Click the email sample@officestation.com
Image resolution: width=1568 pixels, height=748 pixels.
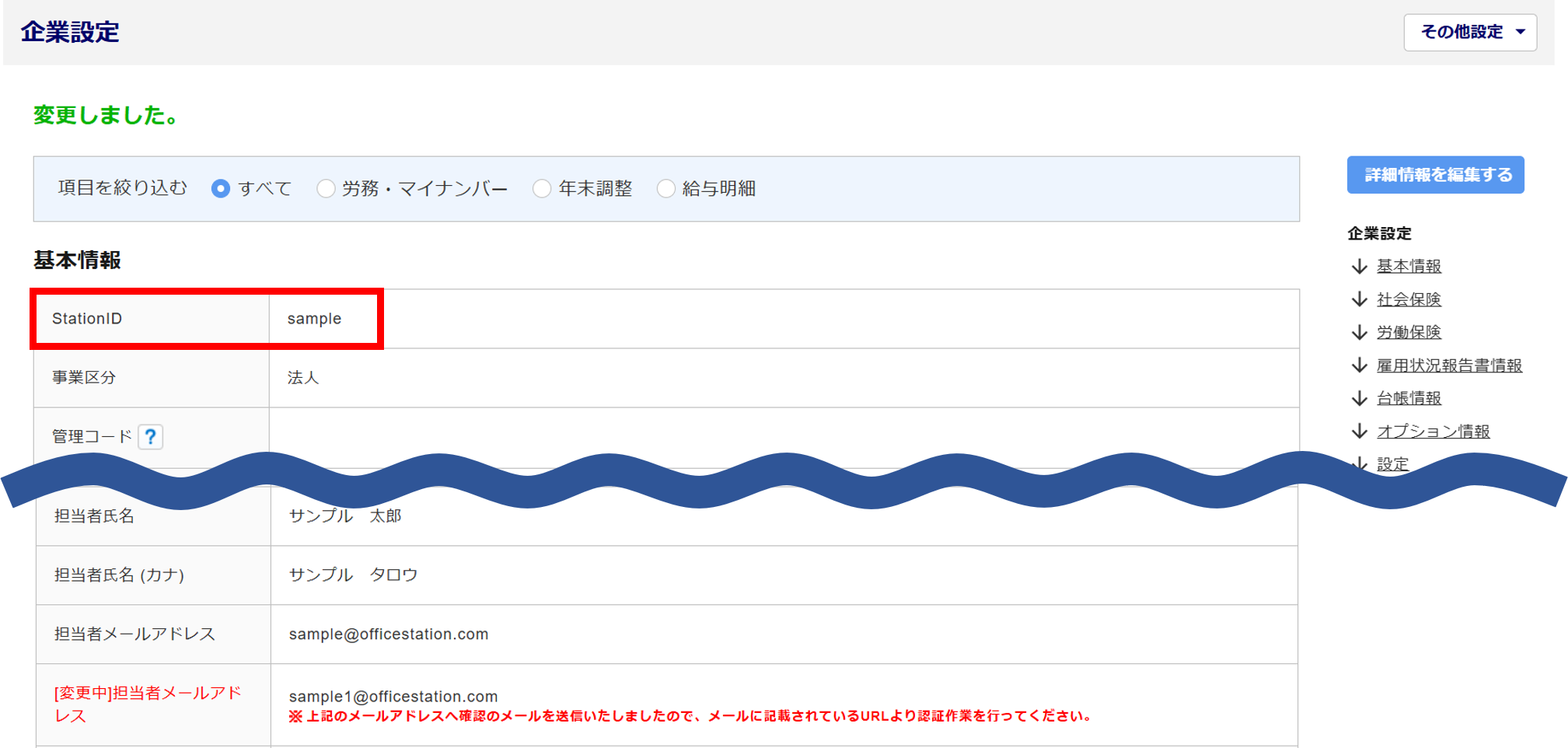389,634
